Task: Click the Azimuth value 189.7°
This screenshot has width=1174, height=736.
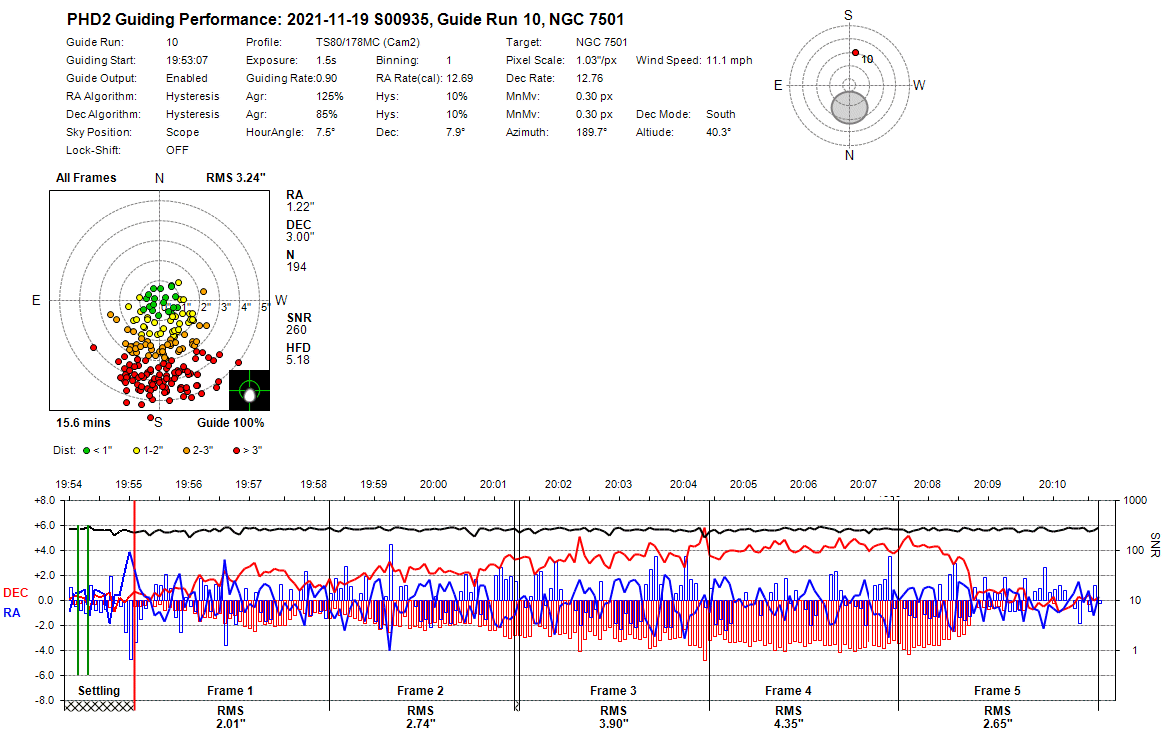Action: point(591,132)
